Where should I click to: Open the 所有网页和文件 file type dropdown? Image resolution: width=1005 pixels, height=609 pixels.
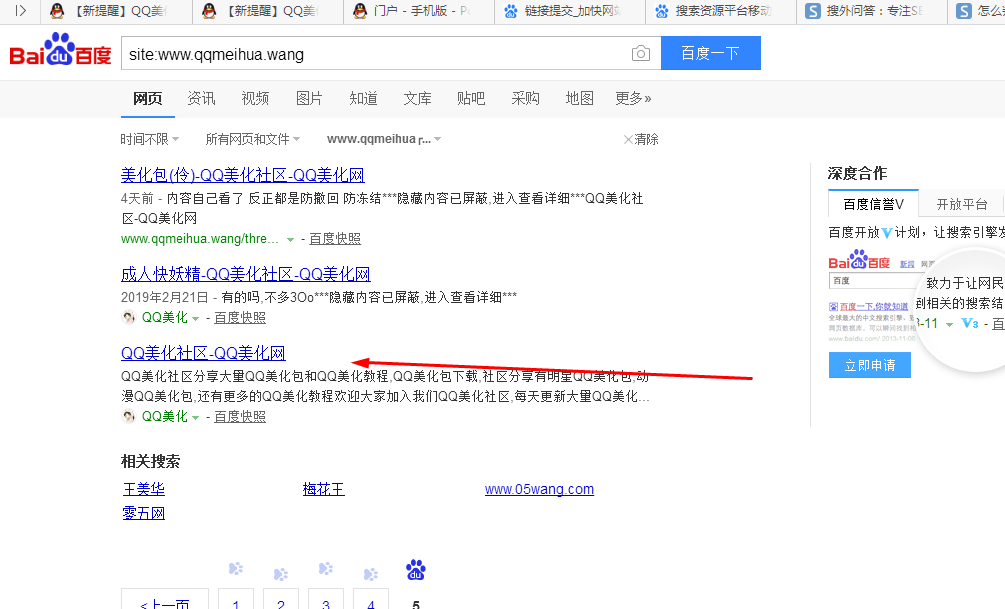253,139
